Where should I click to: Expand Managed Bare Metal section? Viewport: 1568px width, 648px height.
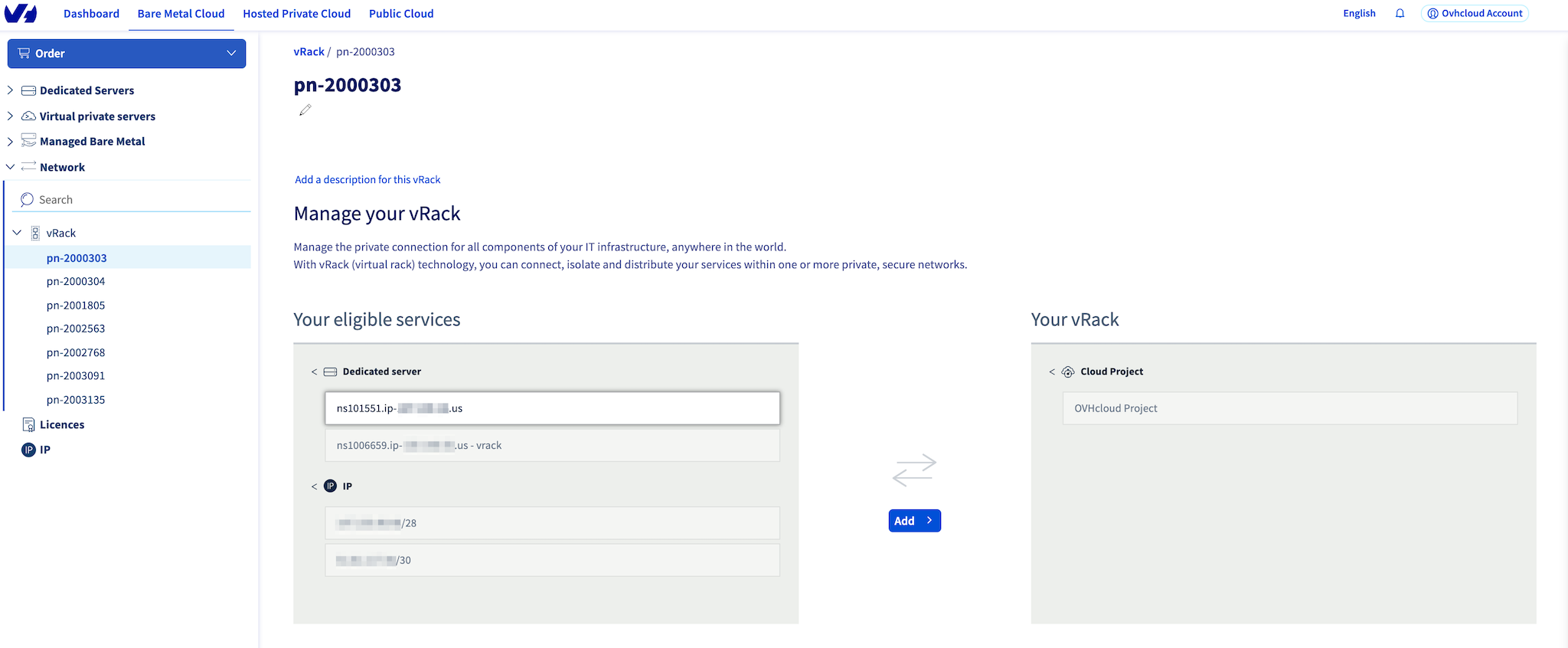pos(10,141)
